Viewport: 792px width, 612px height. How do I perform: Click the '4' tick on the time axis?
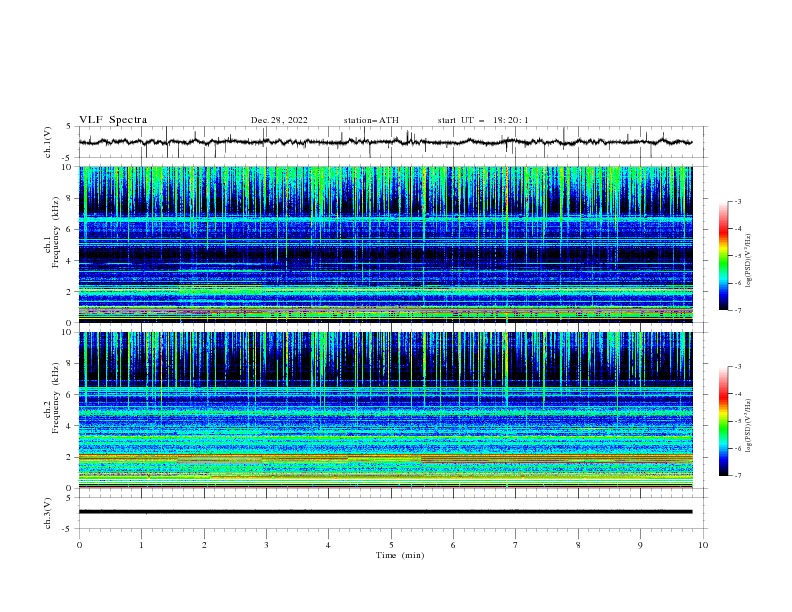click(x=328, y=545)
